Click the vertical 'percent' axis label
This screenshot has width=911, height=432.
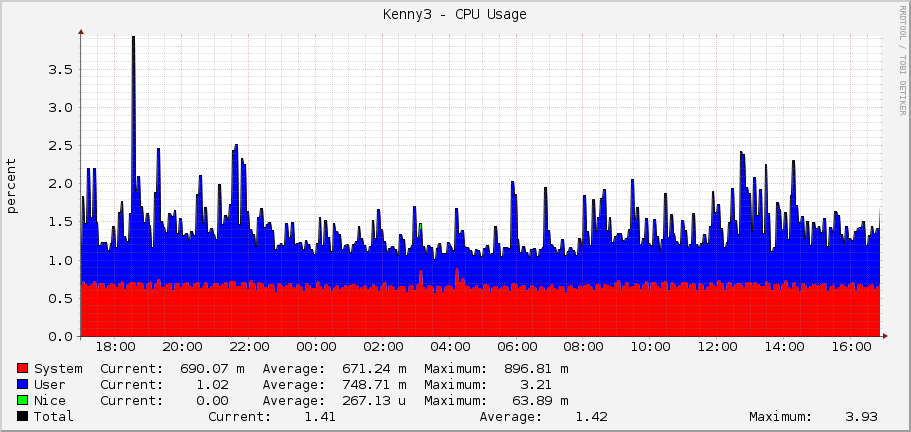(12, 186)
